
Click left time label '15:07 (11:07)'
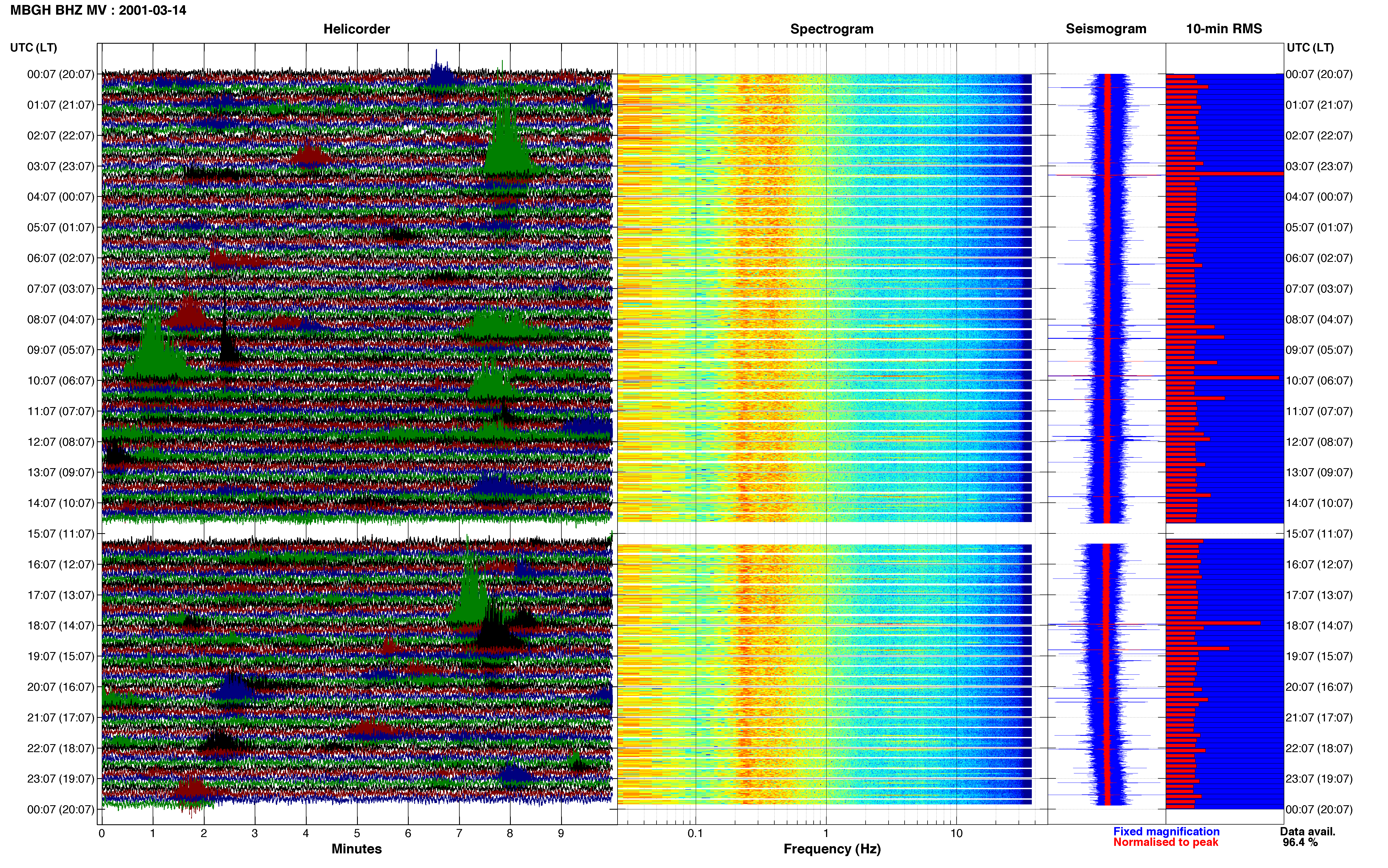pos(61,534)
